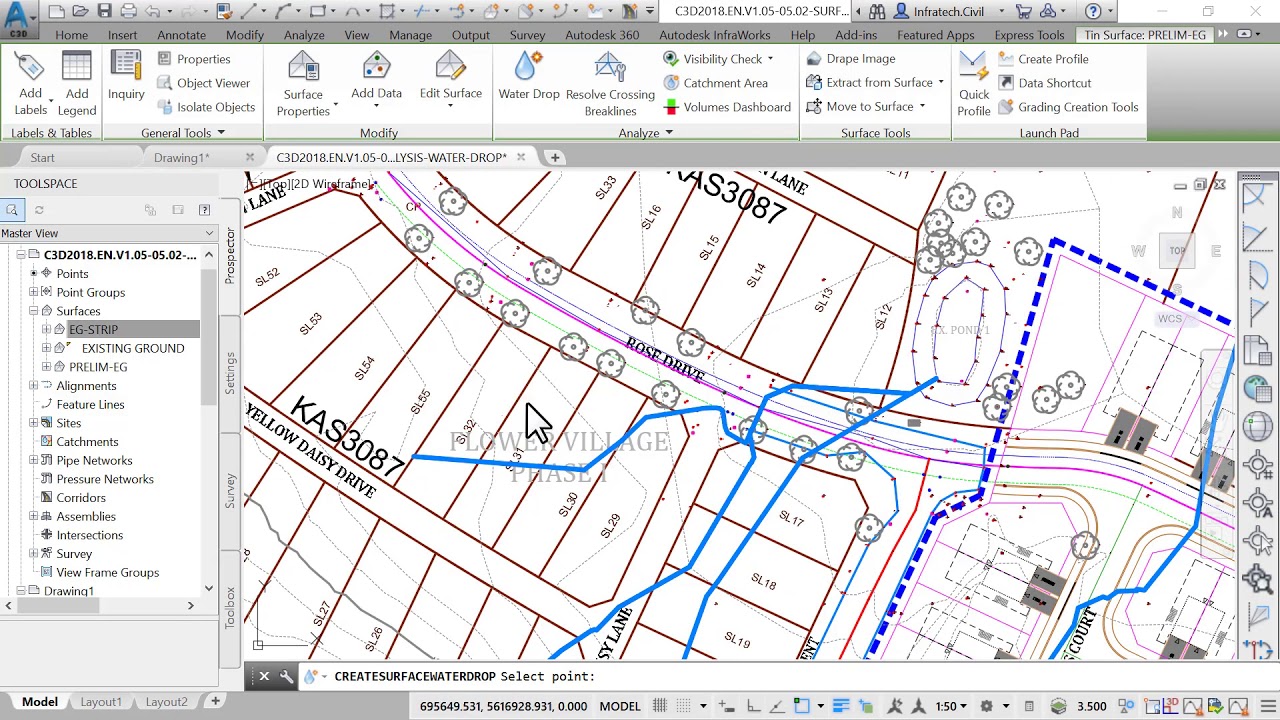Viewport: 1280px width, 720px height.
Task: Click the customize wrench icon on command line
Action: pos(286,677)
